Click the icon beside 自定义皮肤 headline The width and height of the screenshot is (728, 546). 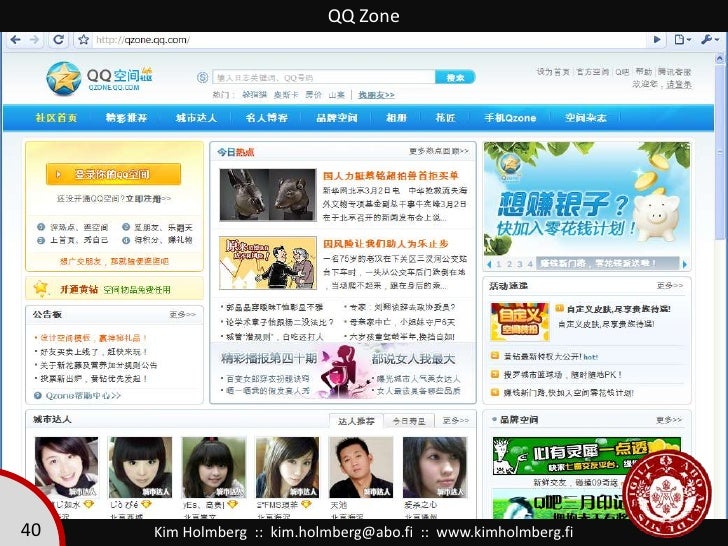pyautogui.click(x=559, y=308)
